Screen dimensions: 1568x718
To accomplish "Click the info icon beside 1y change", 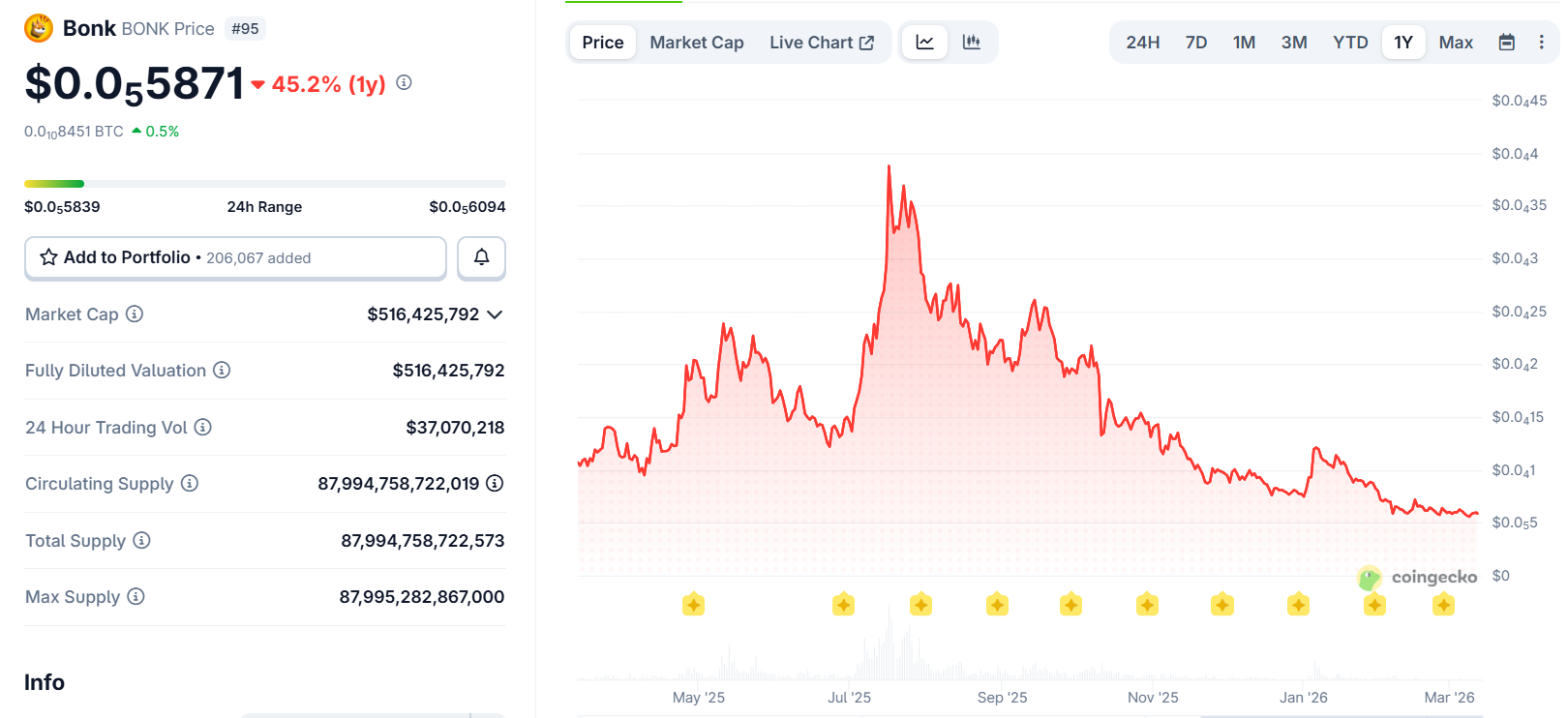I will tap(405, 83).
